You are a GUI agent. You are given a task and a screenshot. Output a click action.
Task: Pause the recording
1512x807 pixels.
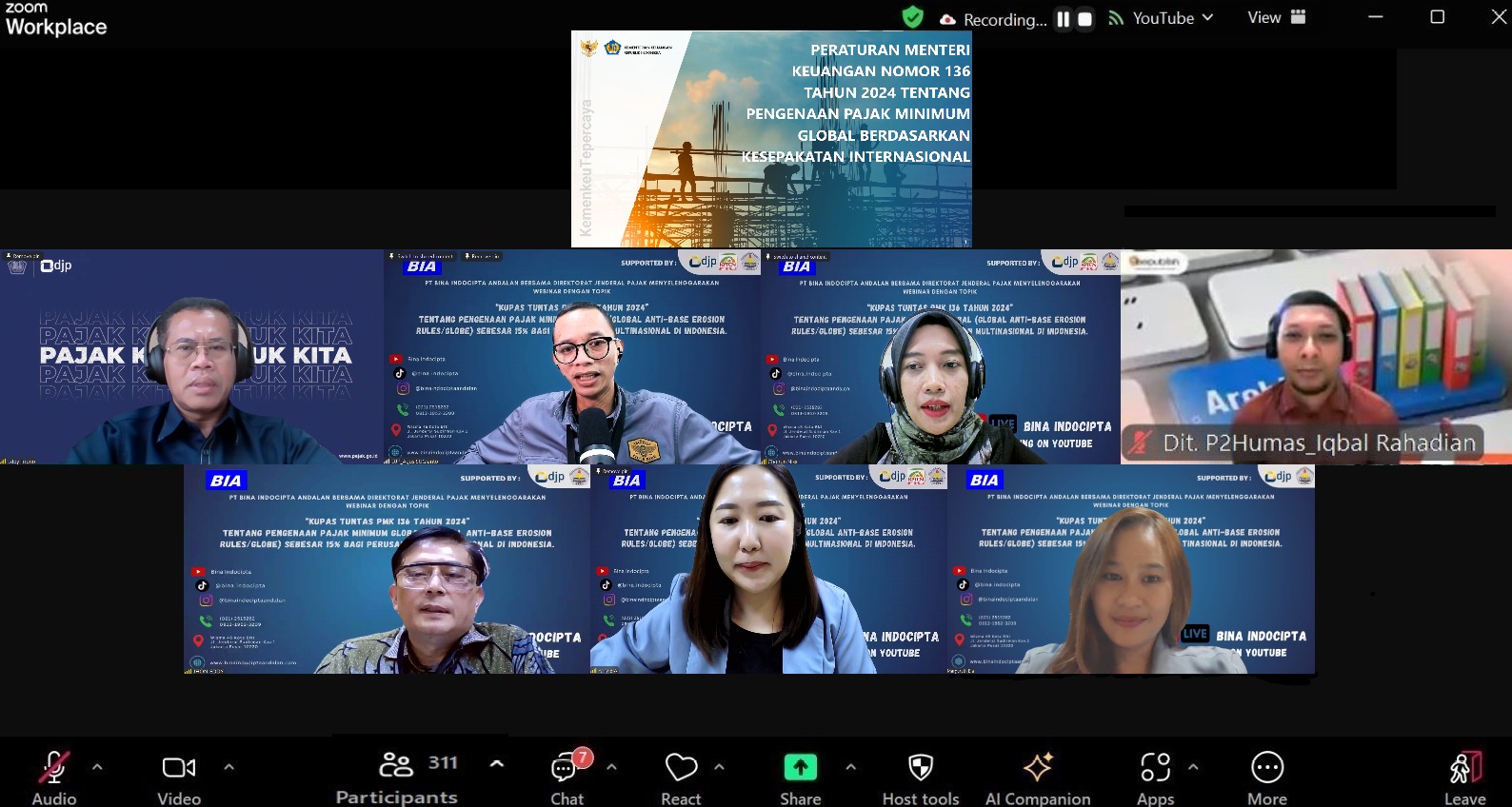(1063, 19)
